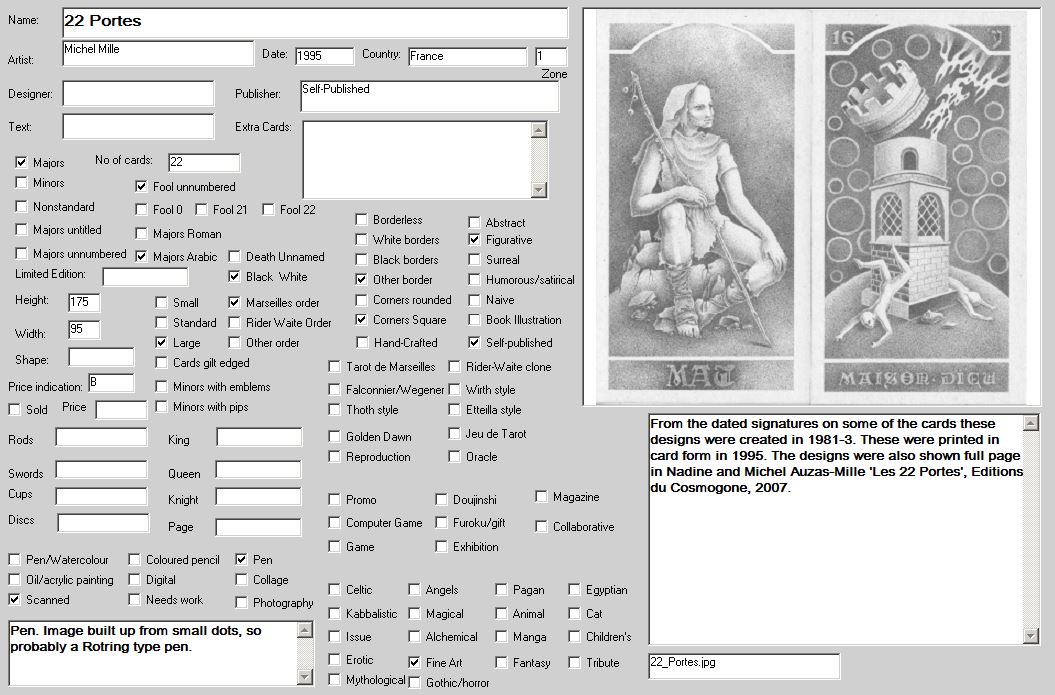Enable the Borderless checkbox
Image resolution: width=1055 pixels, height=695 pixels.
(x=361, y=220)
